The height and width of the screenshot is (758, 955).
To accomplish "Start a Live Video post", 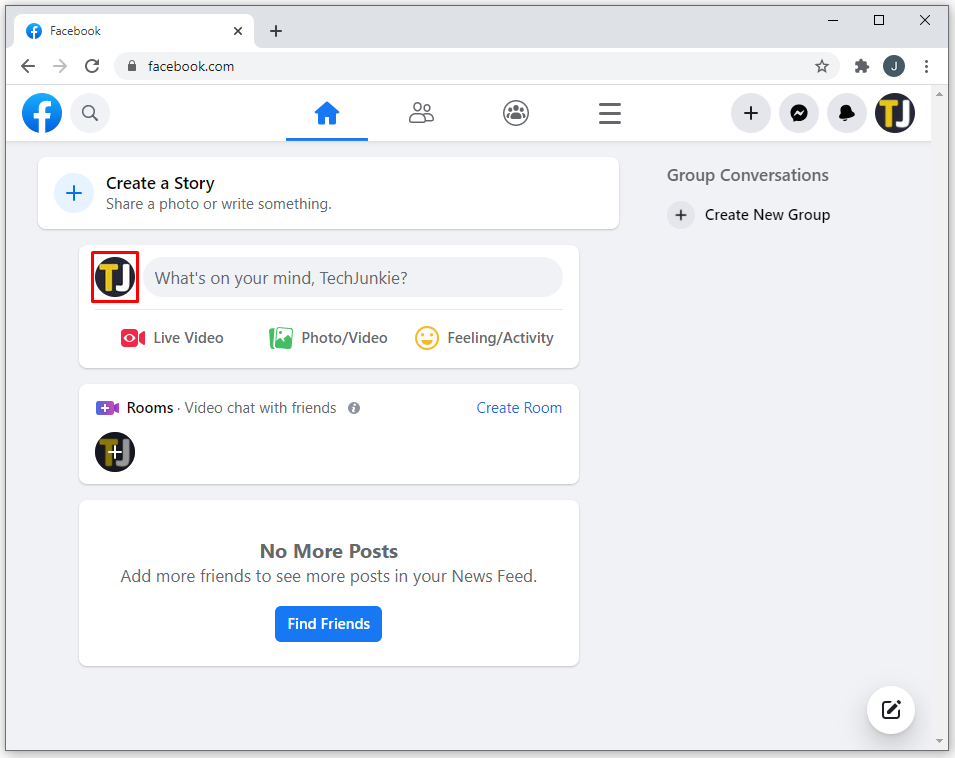I will tap(172, 338).
